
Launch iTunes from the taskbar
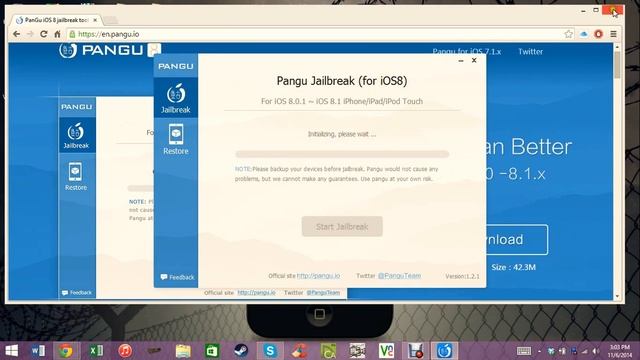125,351
